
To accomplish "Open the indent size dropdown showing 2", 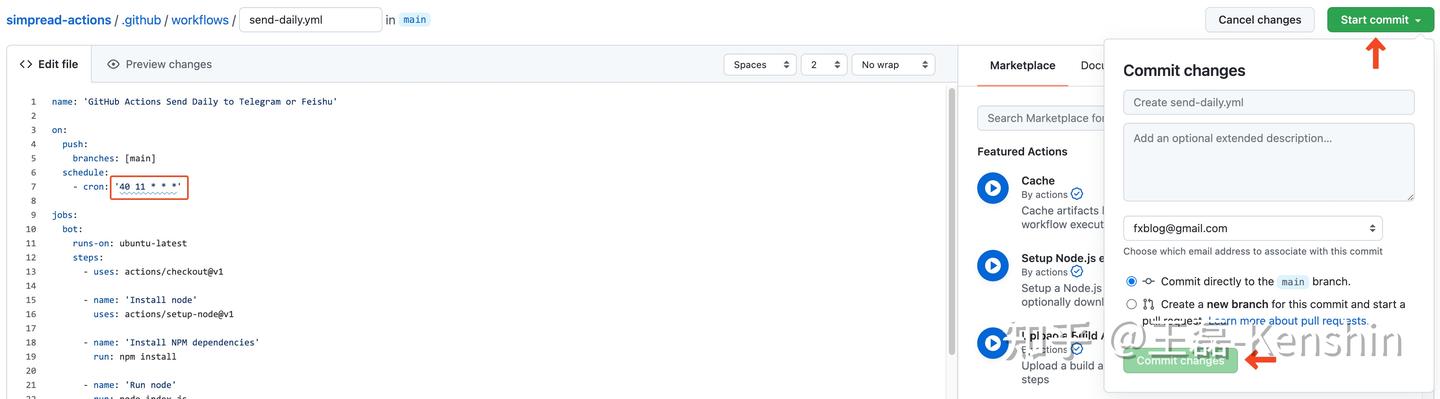I will click(824, 64).
